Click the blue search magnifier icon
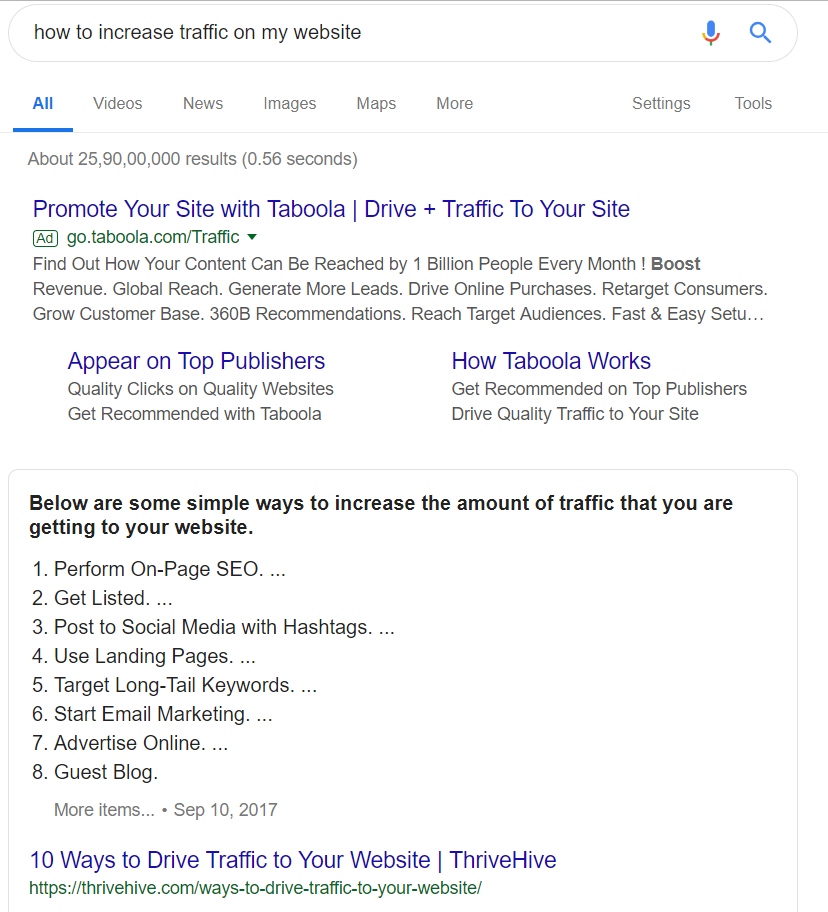The height and width of the screenshot is (912, 828). click(761, 33)
